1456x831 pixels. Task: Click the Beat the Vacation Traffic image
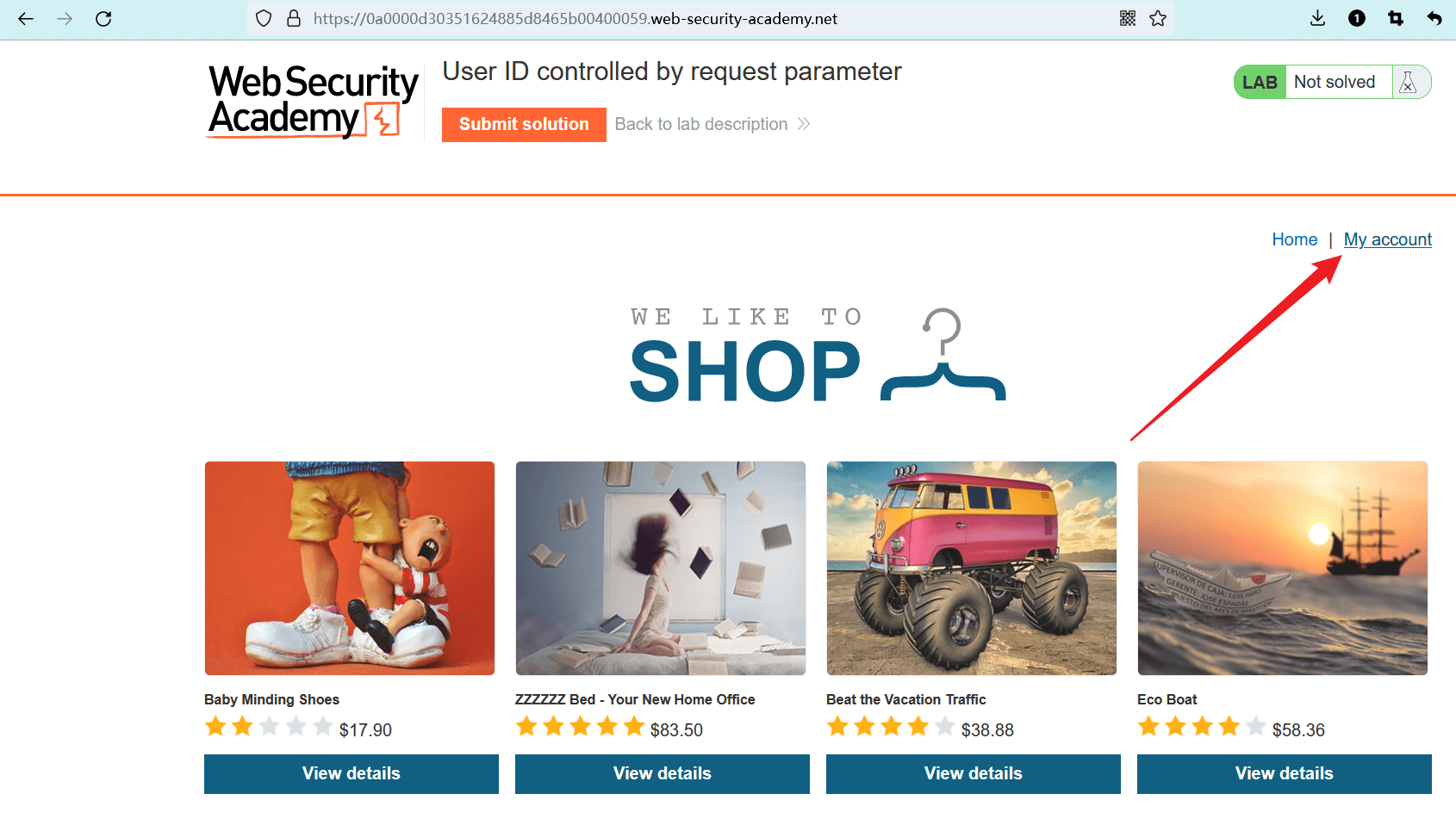tap(971, 568)
